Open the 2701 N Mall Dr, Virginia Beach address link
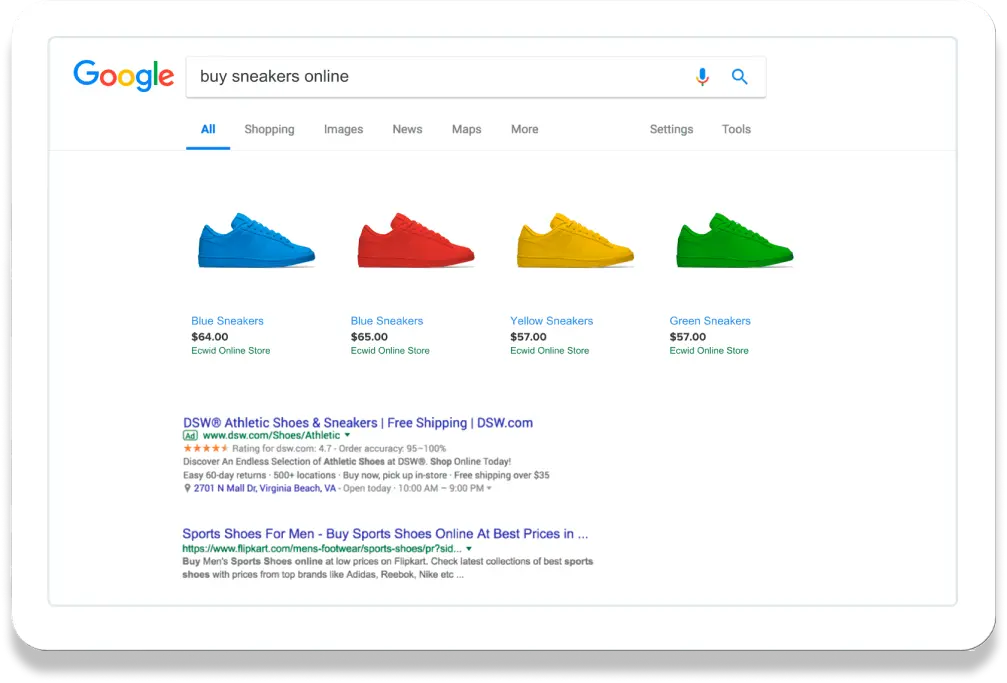1007x683 pixels. tap(265, 488)
